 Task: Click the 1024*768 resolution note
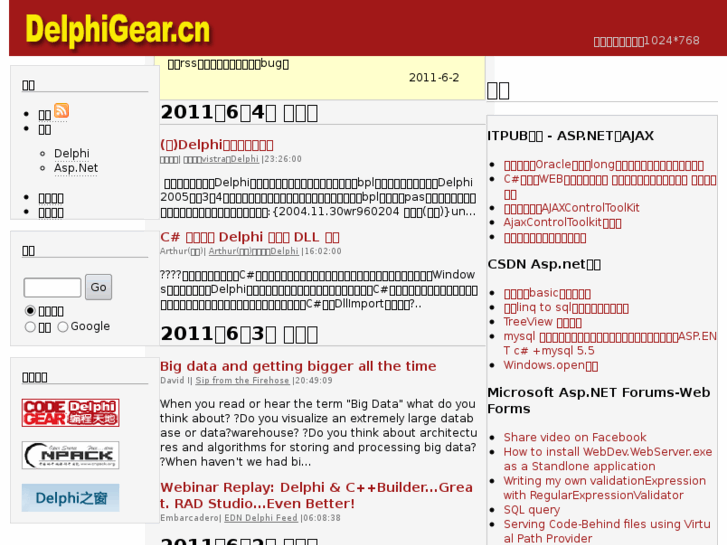[x=646, y=41]
